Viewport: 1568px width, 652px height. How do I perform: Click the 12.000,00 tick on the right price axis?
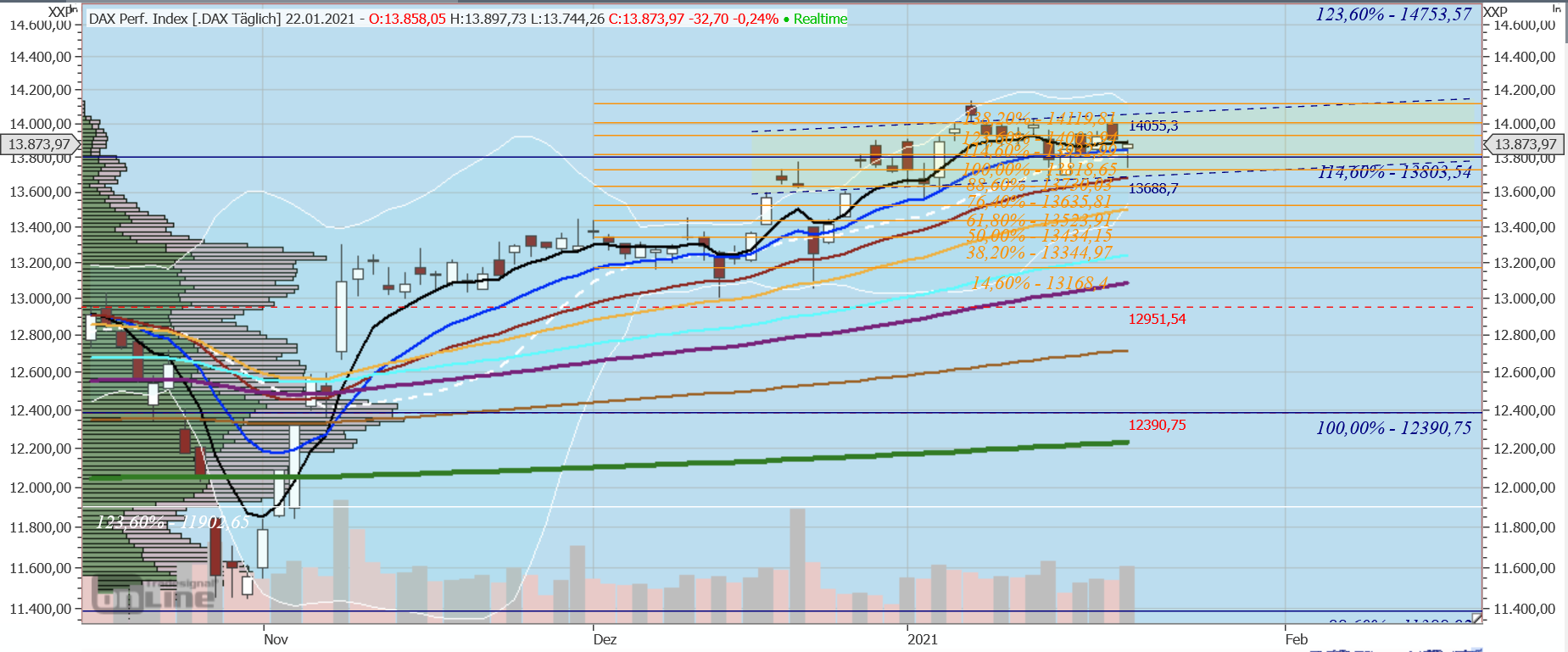pos(1524,488)
